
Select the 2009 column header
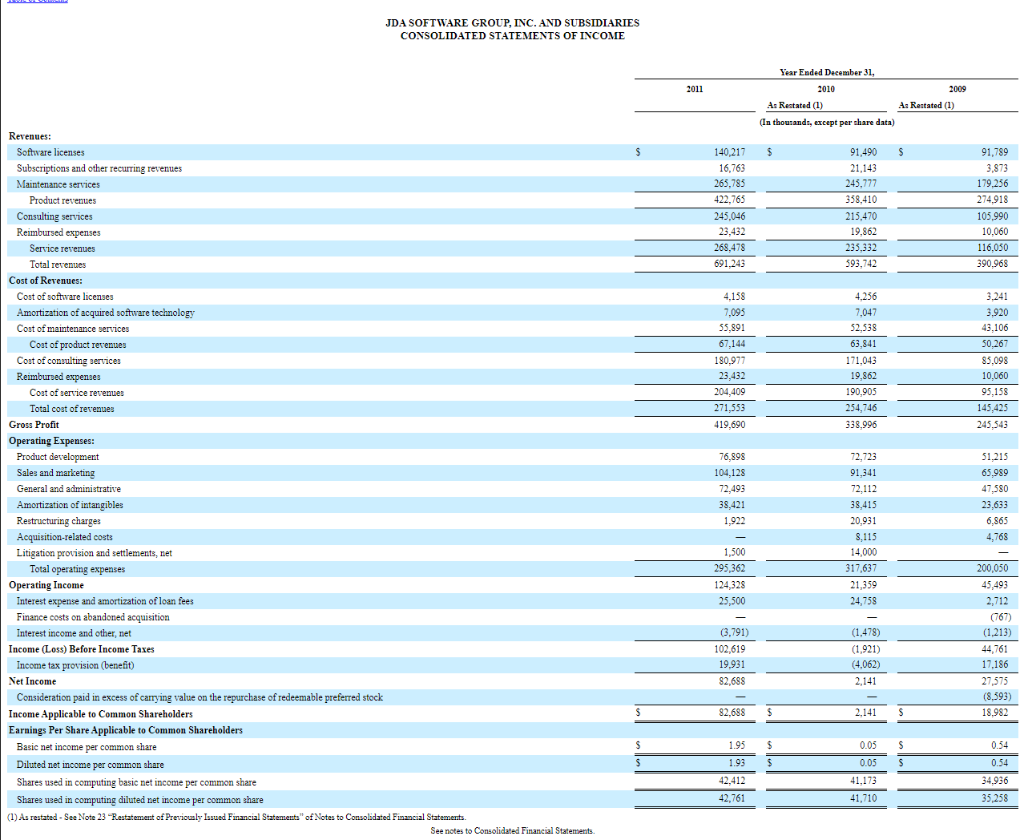[957, 89]
